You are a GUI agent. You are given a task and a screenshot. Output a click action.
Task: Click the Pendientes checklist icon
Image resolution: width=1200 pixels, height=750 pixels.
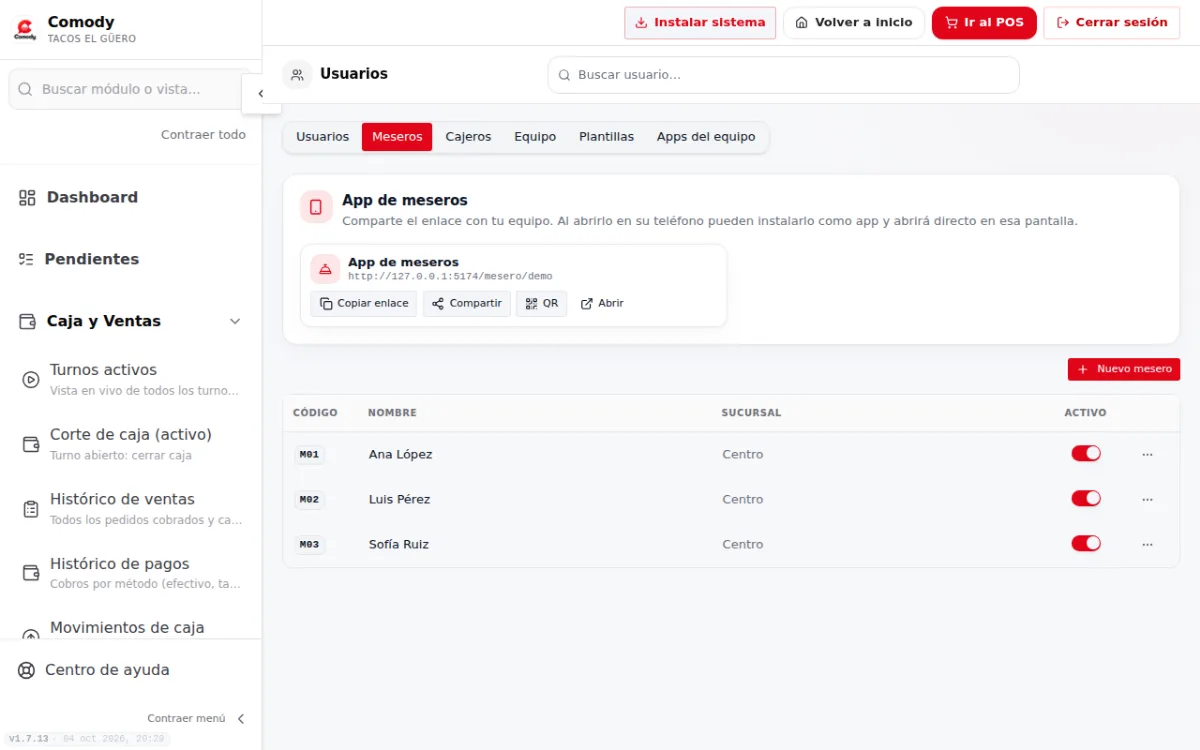click(x=26, y=259)
